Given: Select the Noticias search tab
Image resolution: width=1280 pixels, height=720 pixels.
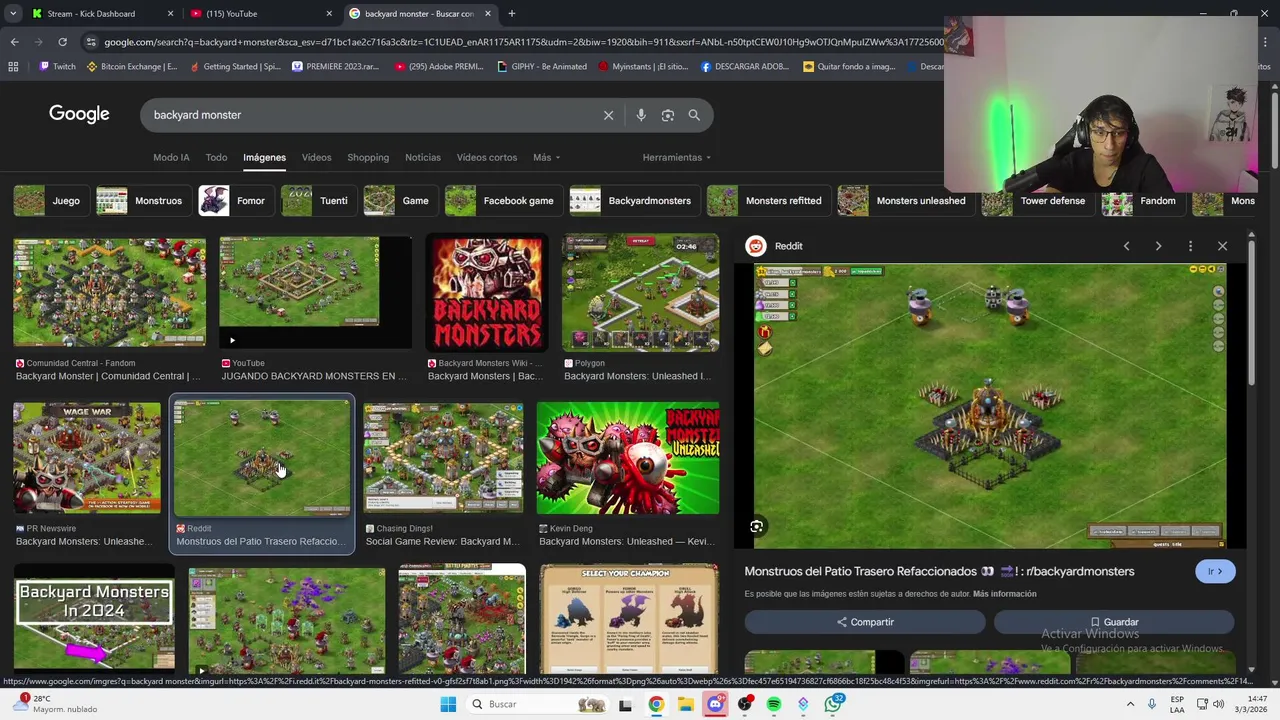Looking at the screenshot, I should [x=422, y=157].
